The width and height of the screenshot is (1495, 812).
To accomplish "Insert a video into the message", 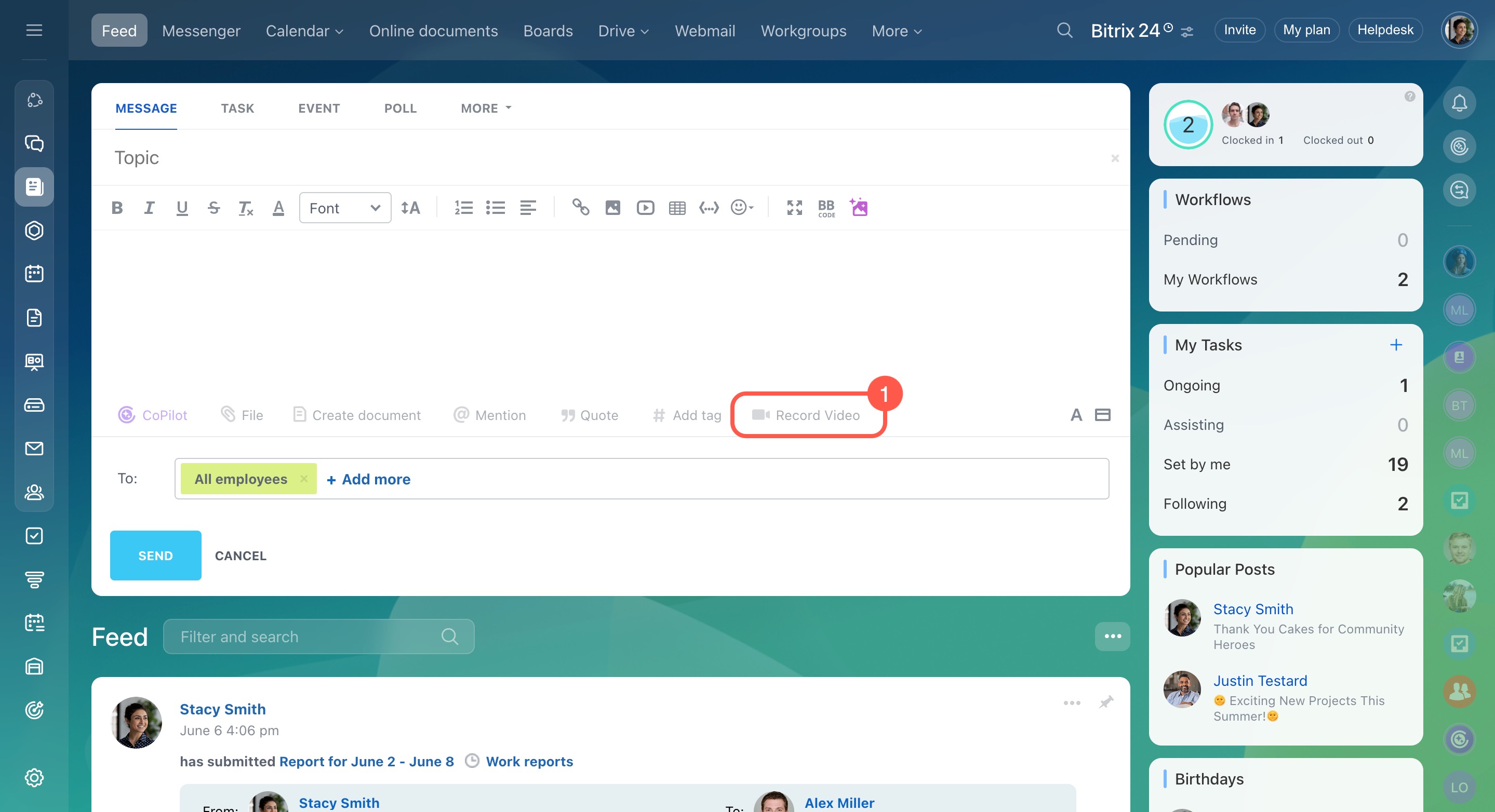I will [x=645, y=208].
